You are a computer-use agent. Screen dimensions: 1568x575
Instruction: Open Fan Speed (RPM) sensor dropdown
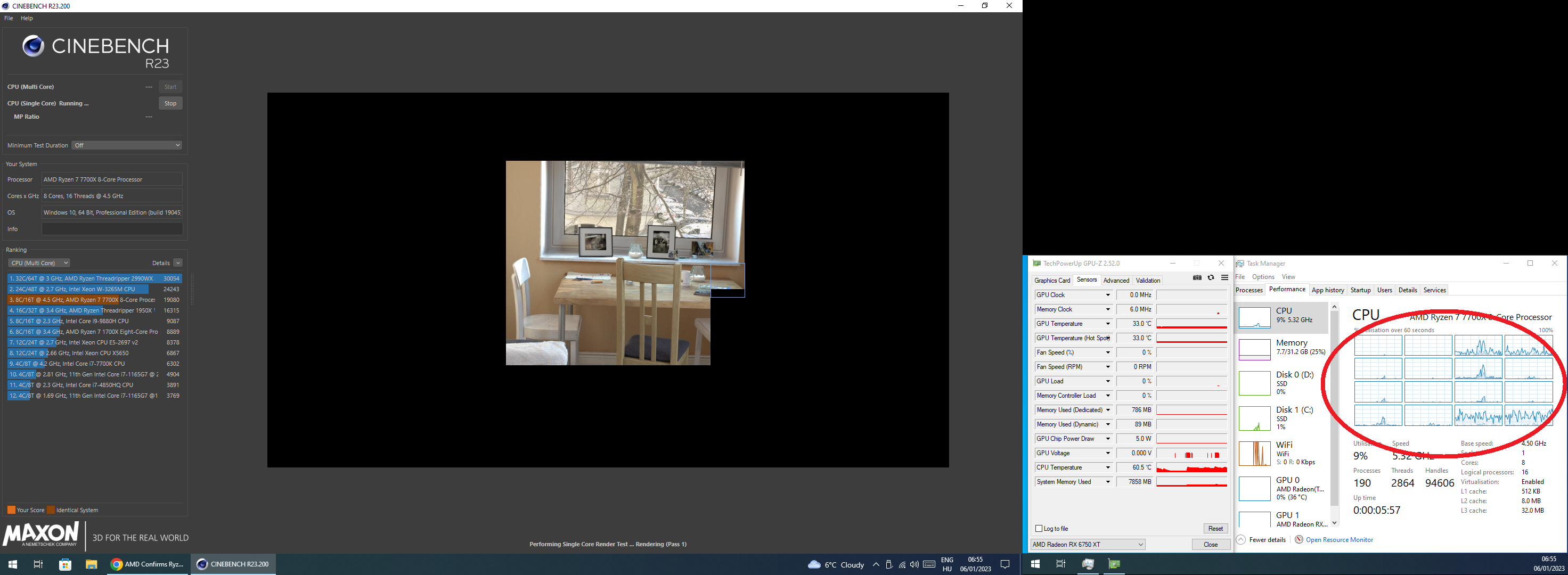click(x=1108, y=367)
